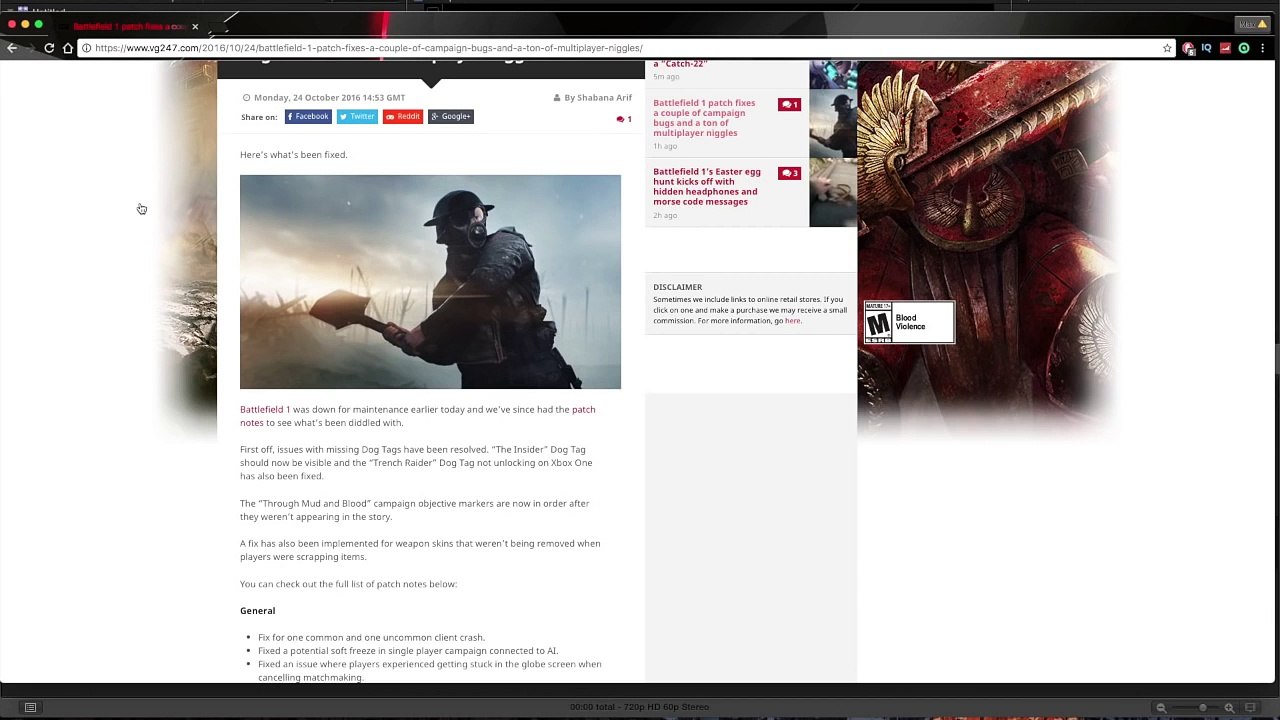Close the Battlefield 1 patch browser tab
This screenshot has width=1280, height=720.
click(195, 27)
